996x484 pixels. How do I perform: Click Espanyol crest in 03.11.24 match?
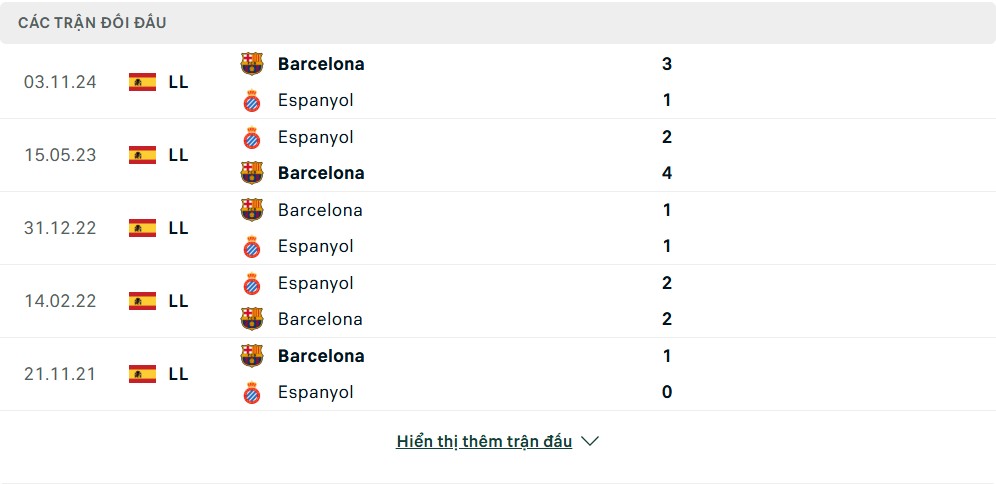tap(252, 100)
